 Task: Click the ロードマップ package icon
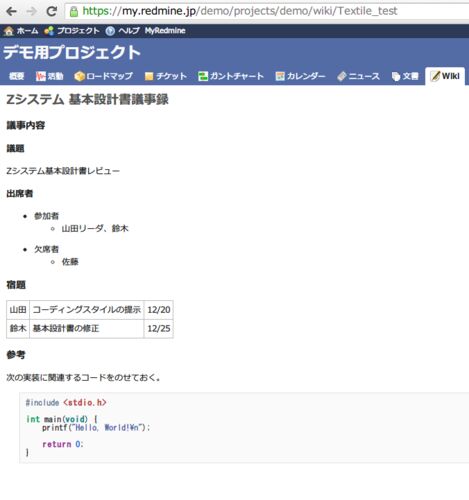[79, 76]
